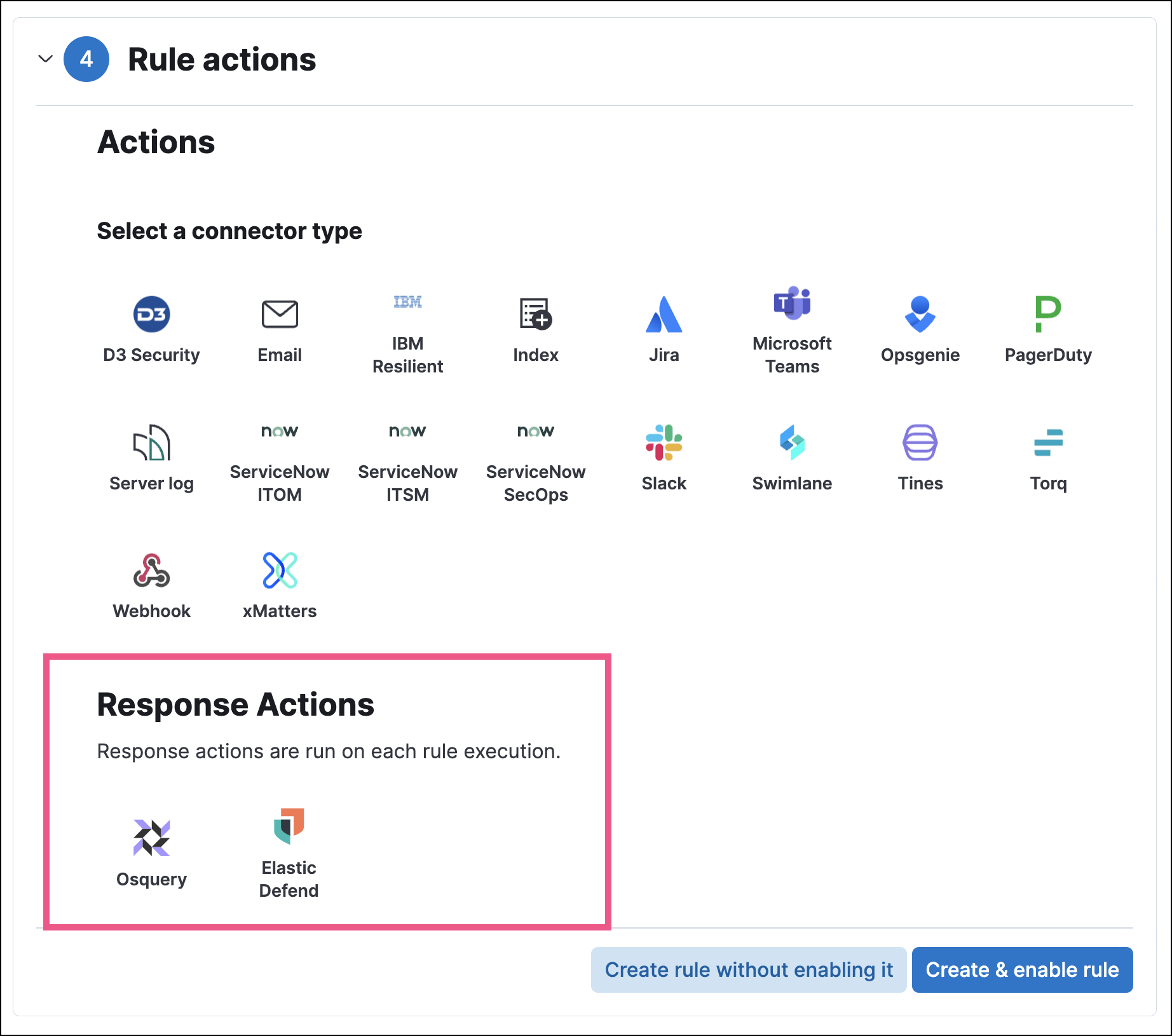Choose the Slack connector

click(x=664, y=456)
